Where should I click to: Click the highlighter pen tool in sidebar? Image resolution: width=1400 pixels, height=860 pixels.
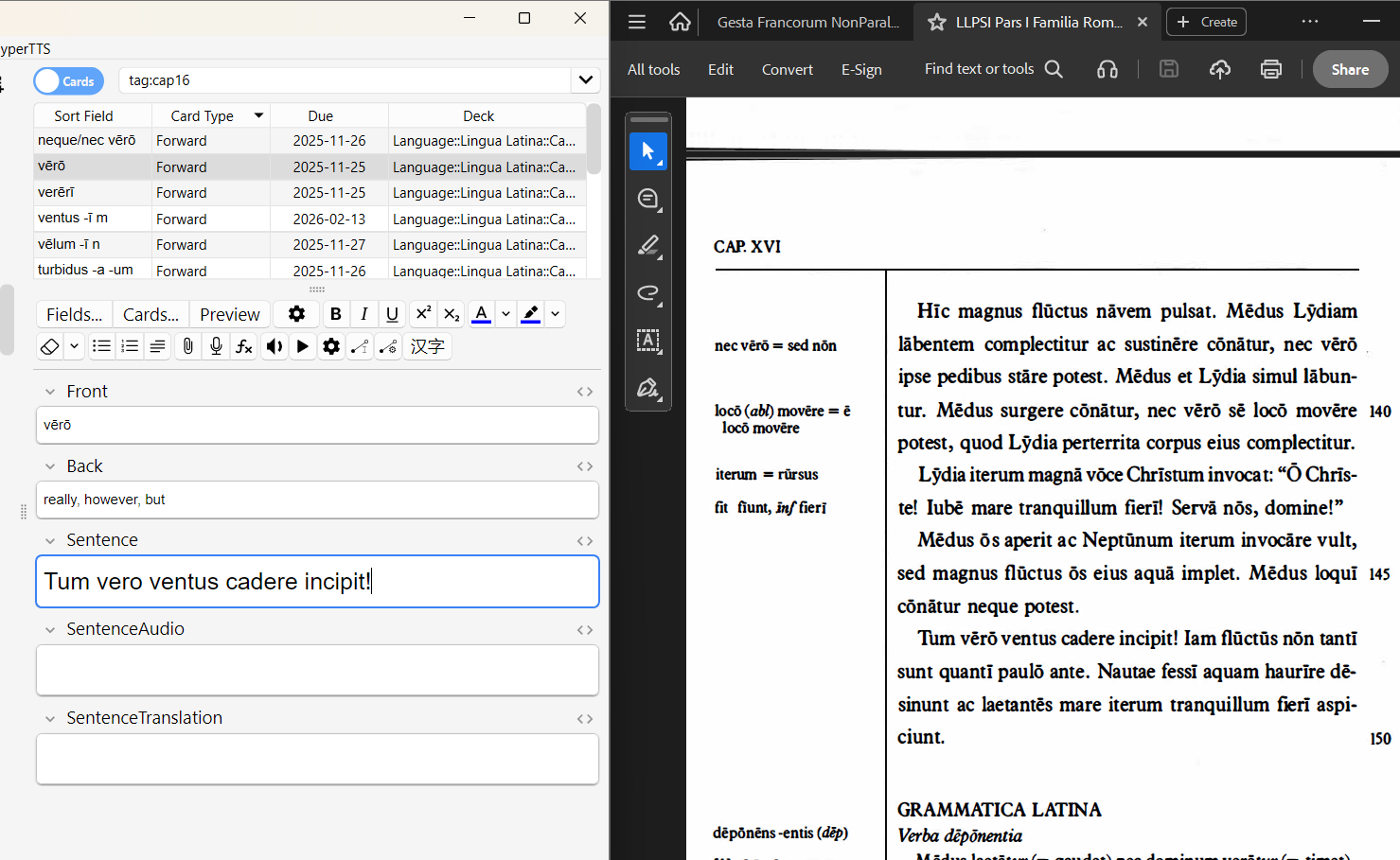[x=648, y=246]
